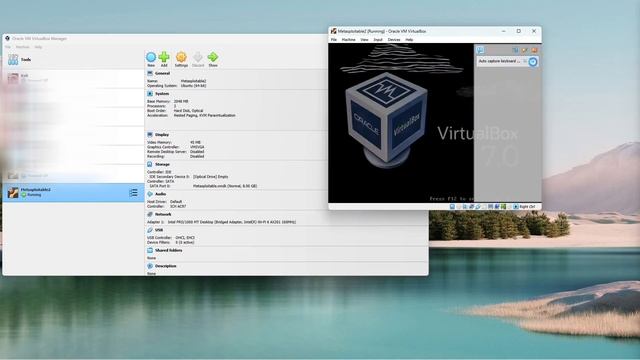The width and height of the screenshot is (640, 360).
Task: Click Metasploitable.vmdk SATA disk link
Action: tap(225, 186)
